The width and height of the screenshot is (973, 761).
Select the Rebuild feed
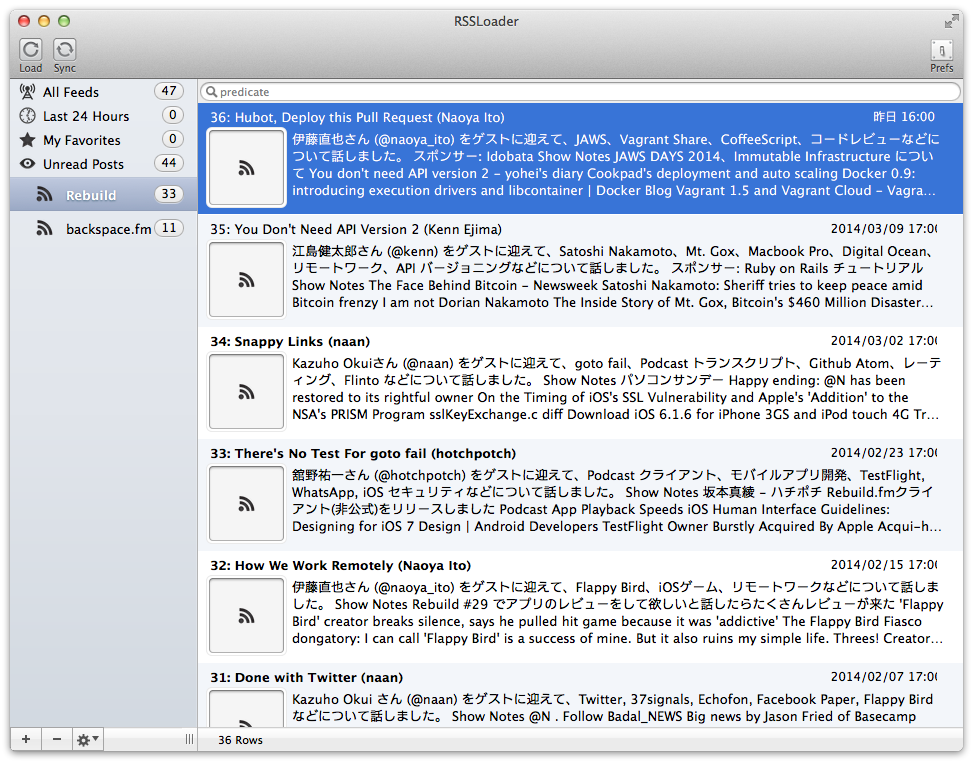[103, 194]
